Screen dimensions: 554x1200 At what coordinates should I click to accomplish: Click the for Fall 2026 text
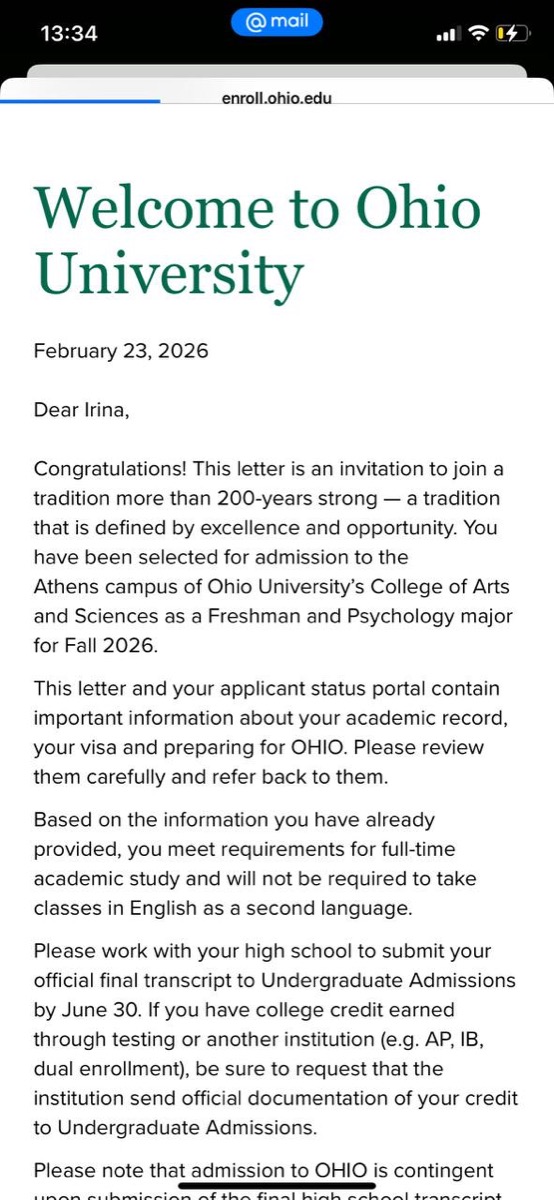click(x=96, y=645)
